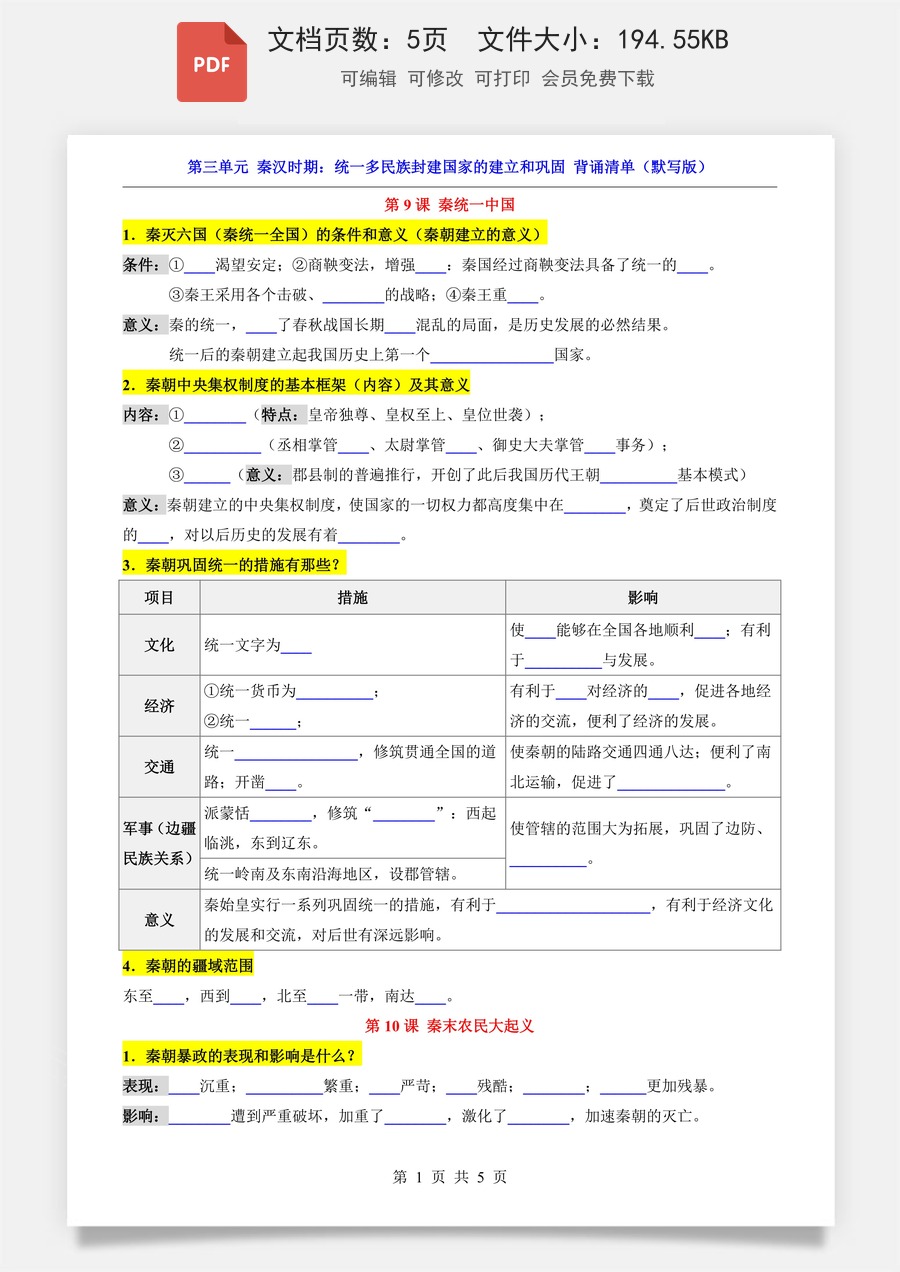
Task: Click heading '1. 秦朝暴政的表现和影响是什么?'
Action: [x=241, y=1056]
